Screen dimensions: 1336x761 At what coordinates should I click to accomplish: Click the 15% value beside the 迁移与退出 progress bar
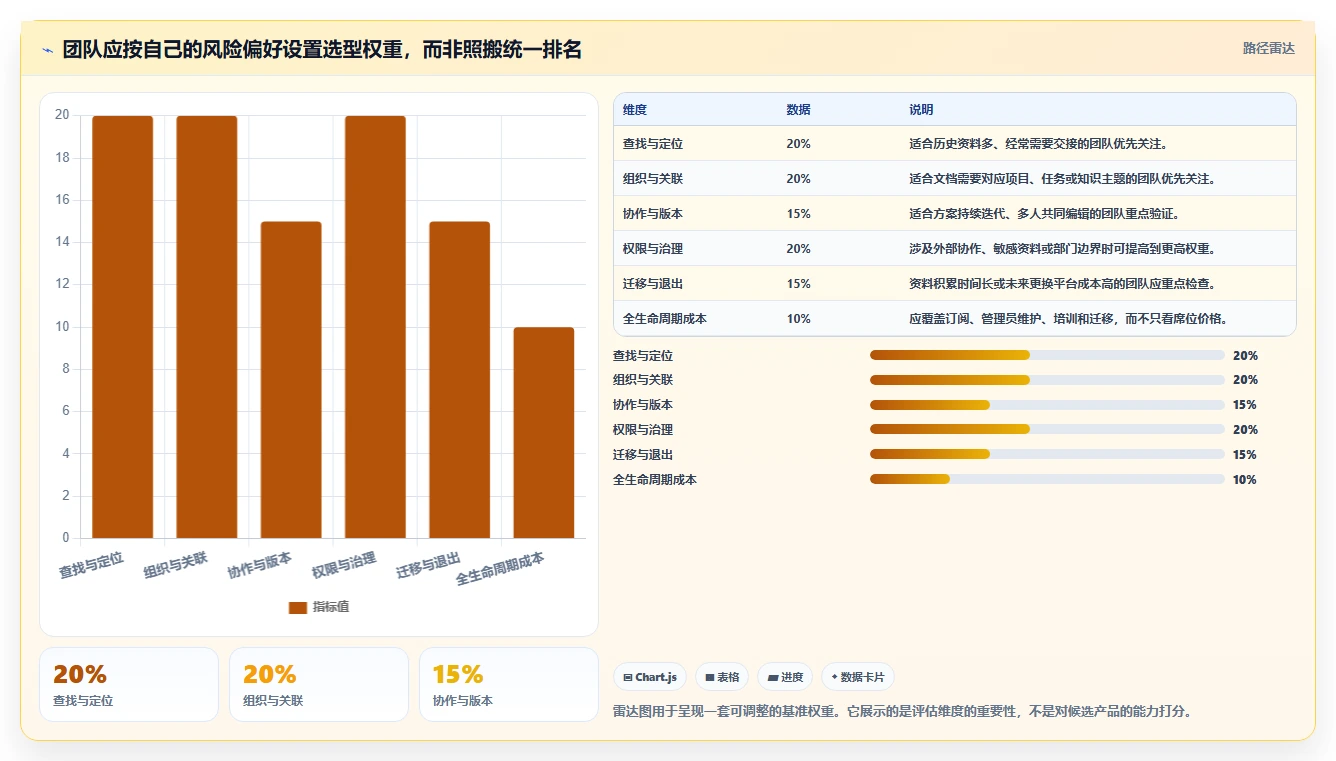1245,455
